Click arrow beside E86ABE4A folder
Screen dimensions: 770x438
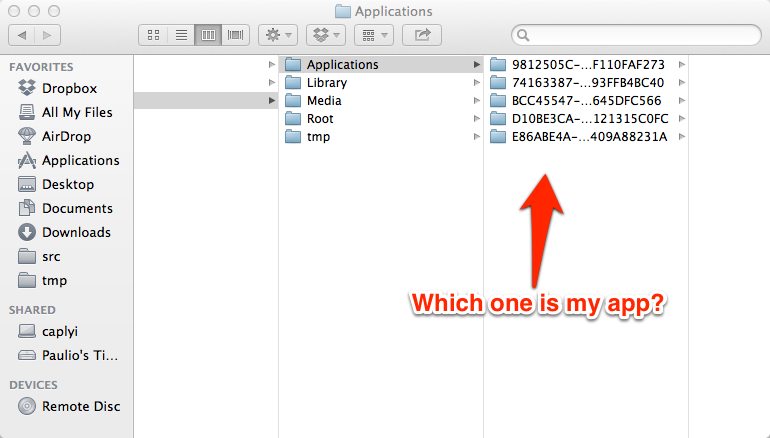click(682, 137)
